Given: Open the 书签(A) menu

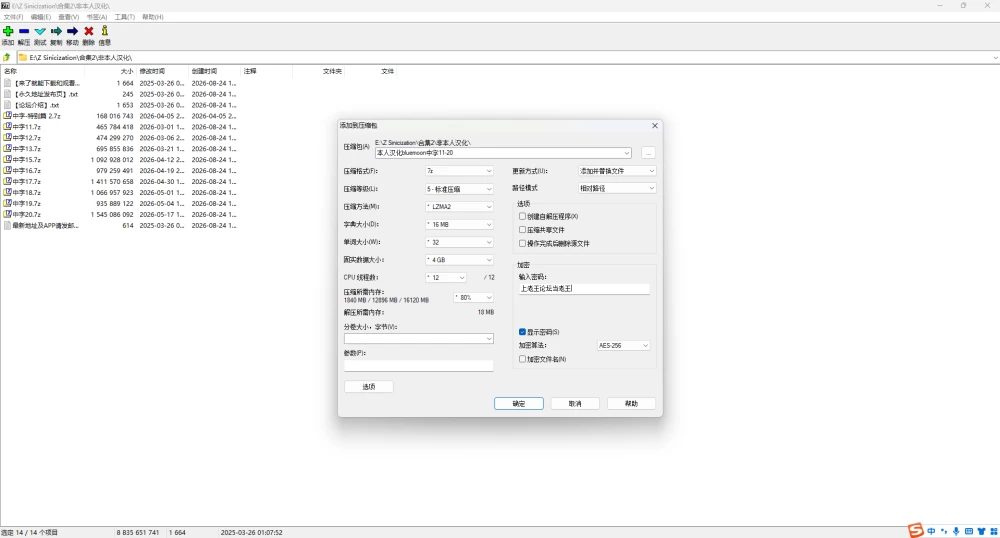Looking at the screenshot, I should click(x=97, y=17).
